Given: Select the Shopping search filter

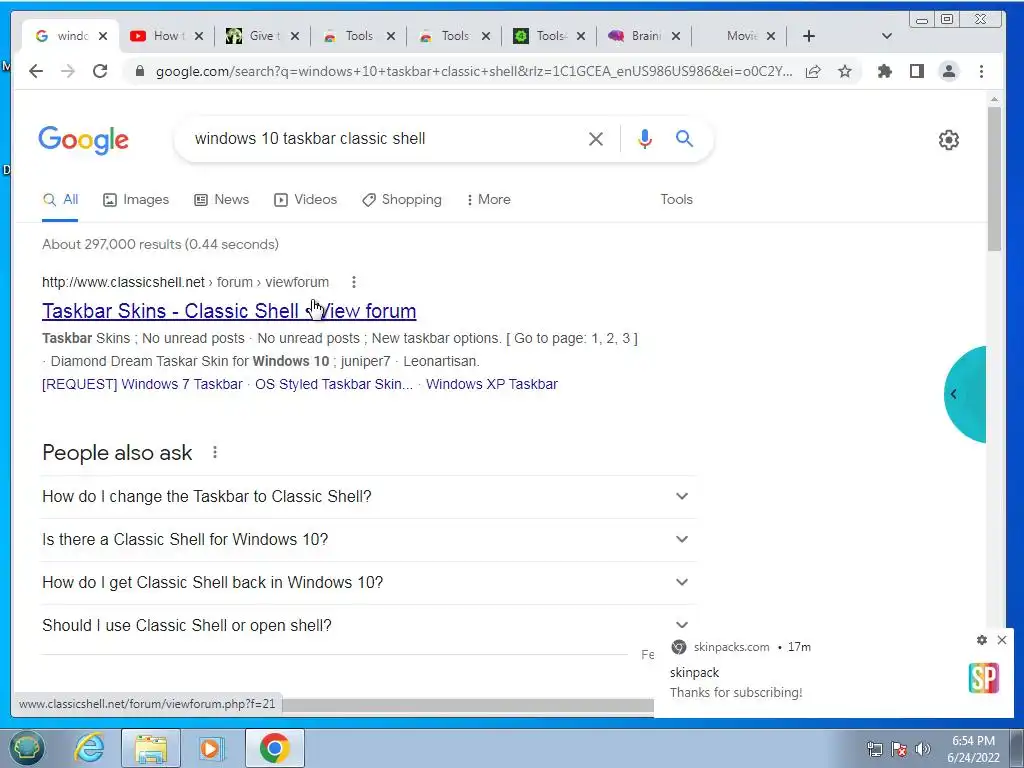Looking at the screenshot, I should [402, 199].
